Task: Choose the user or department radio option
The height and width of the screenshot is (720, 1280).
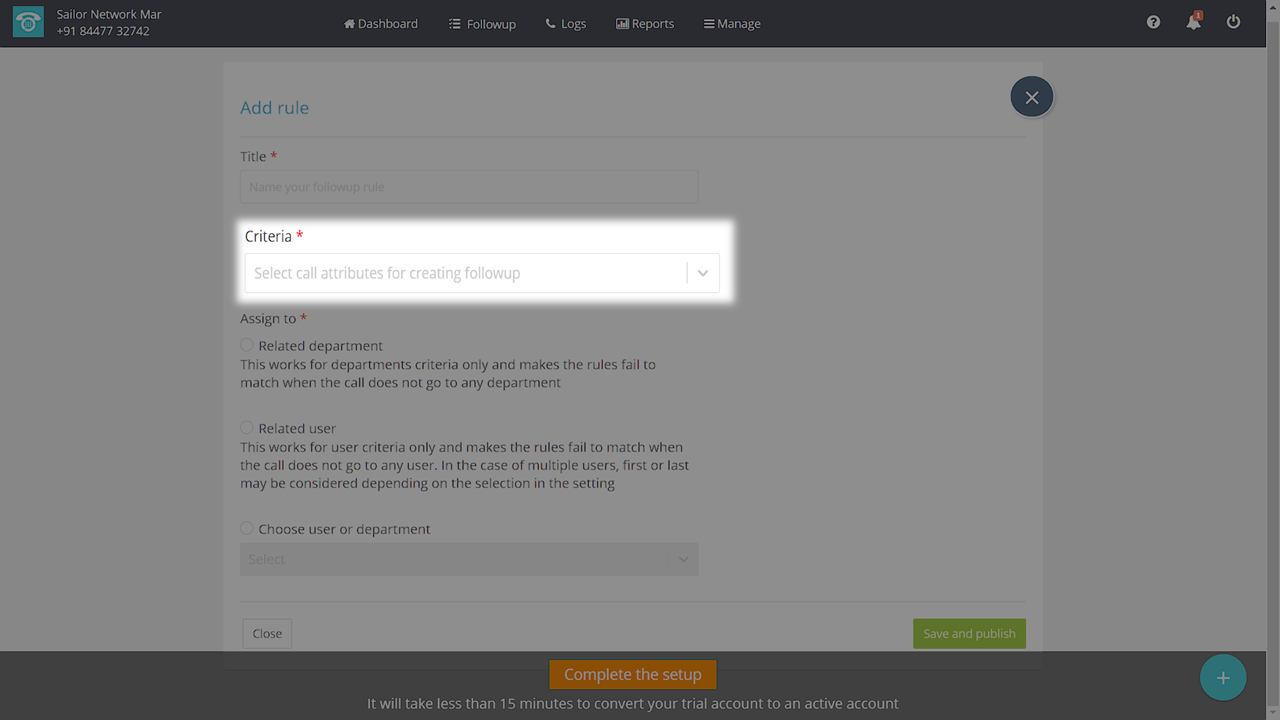Action: point(247,529)
